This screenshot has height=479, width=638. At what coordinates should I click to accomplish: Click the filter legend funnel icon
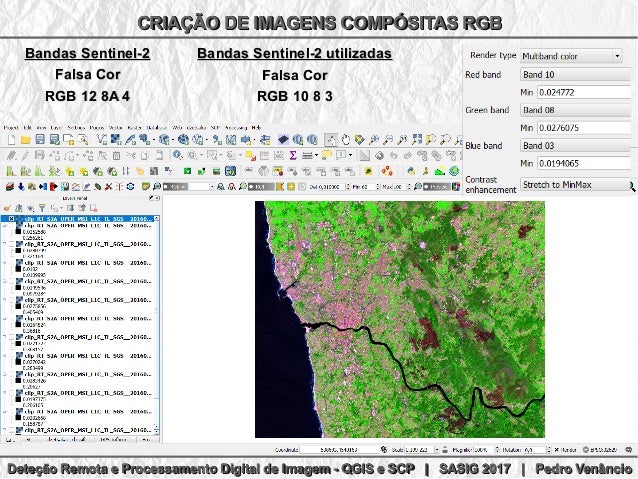pyautogui.click(x=42, y=208)
